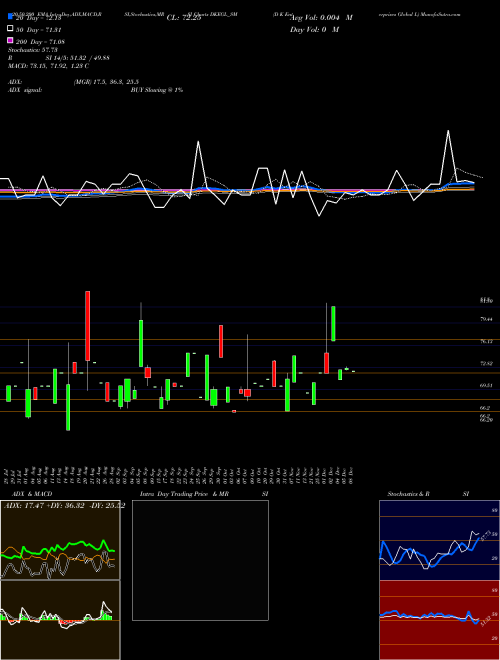Image resolution: width=500 pixels, height=660 pixels.
Task: Click the highest white spike on the moving average chart
Action: pos(448,131)
